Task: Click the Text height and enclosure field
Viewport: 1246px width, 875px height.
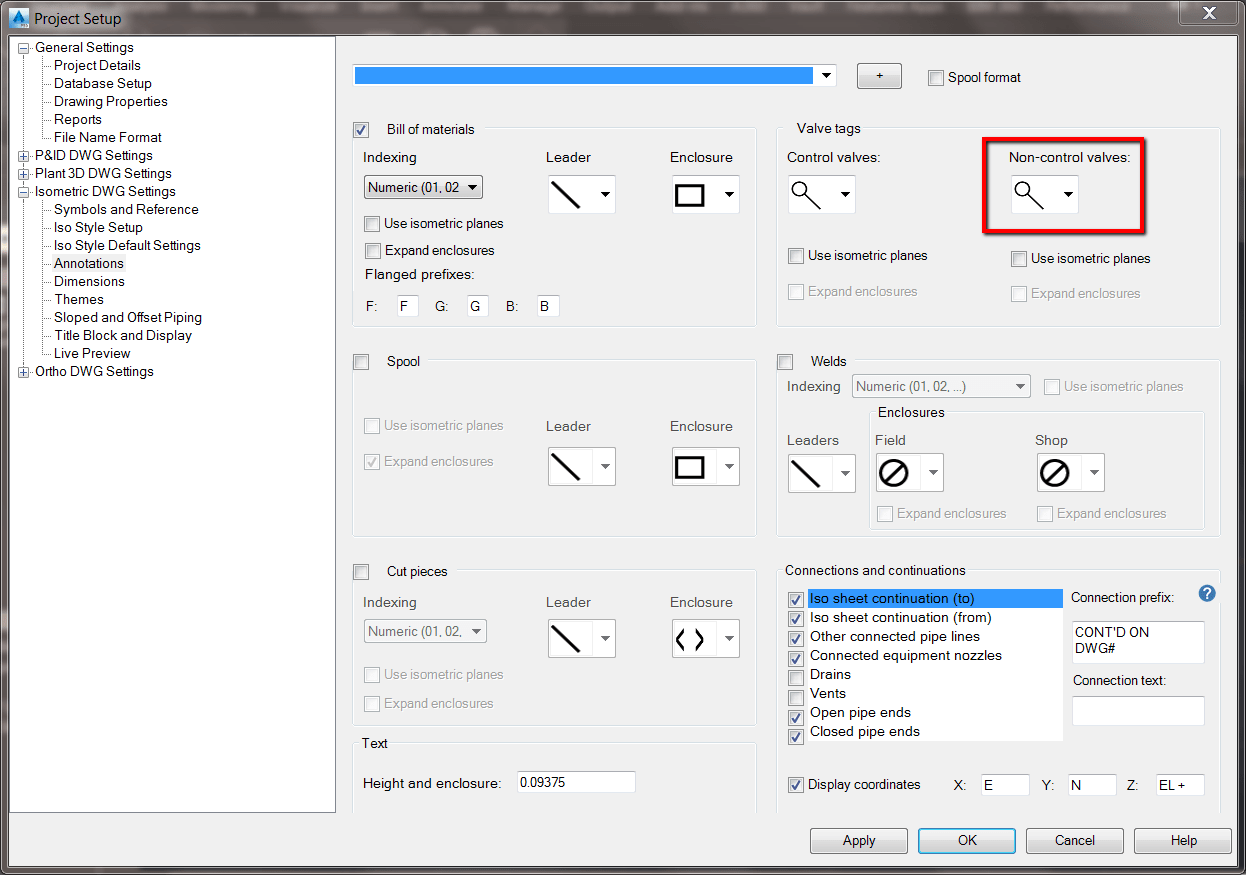Action: pos(576,782)
